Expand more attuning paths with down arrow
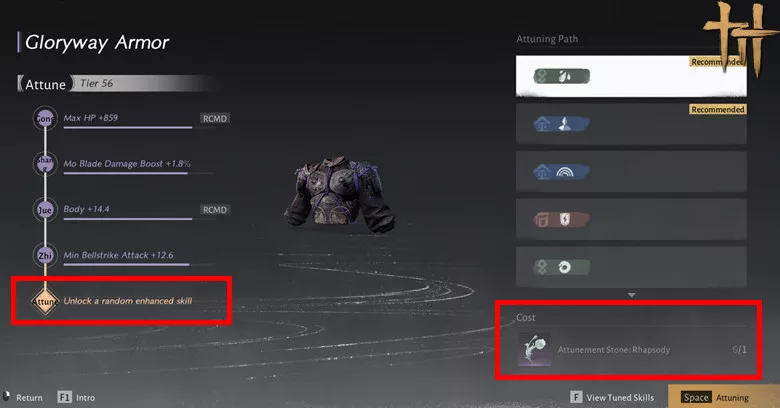 631,295
